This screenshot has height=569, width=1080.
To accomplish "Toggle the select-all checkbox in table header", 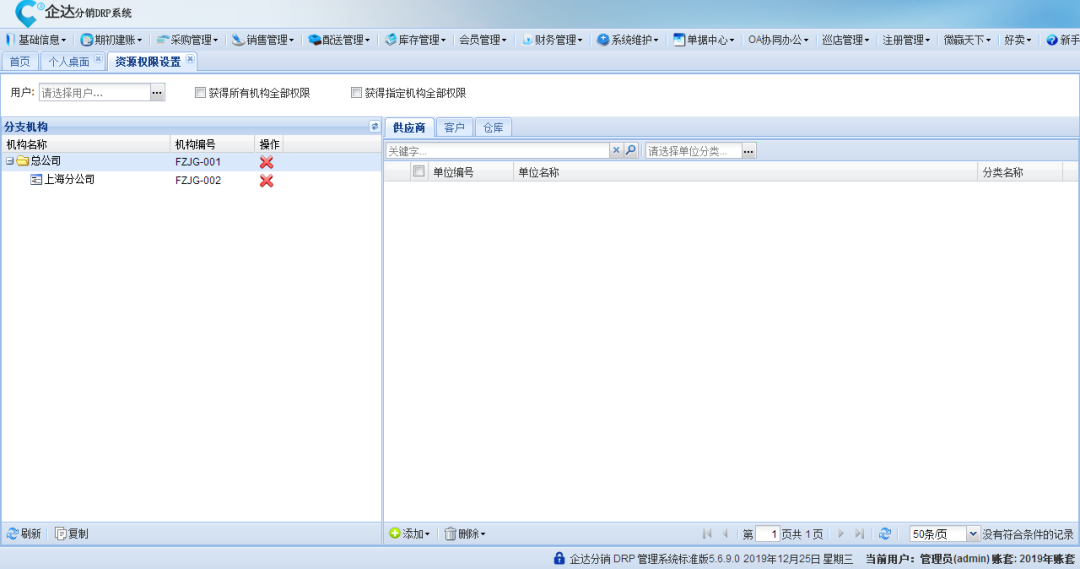I will (x=419, y=171).
